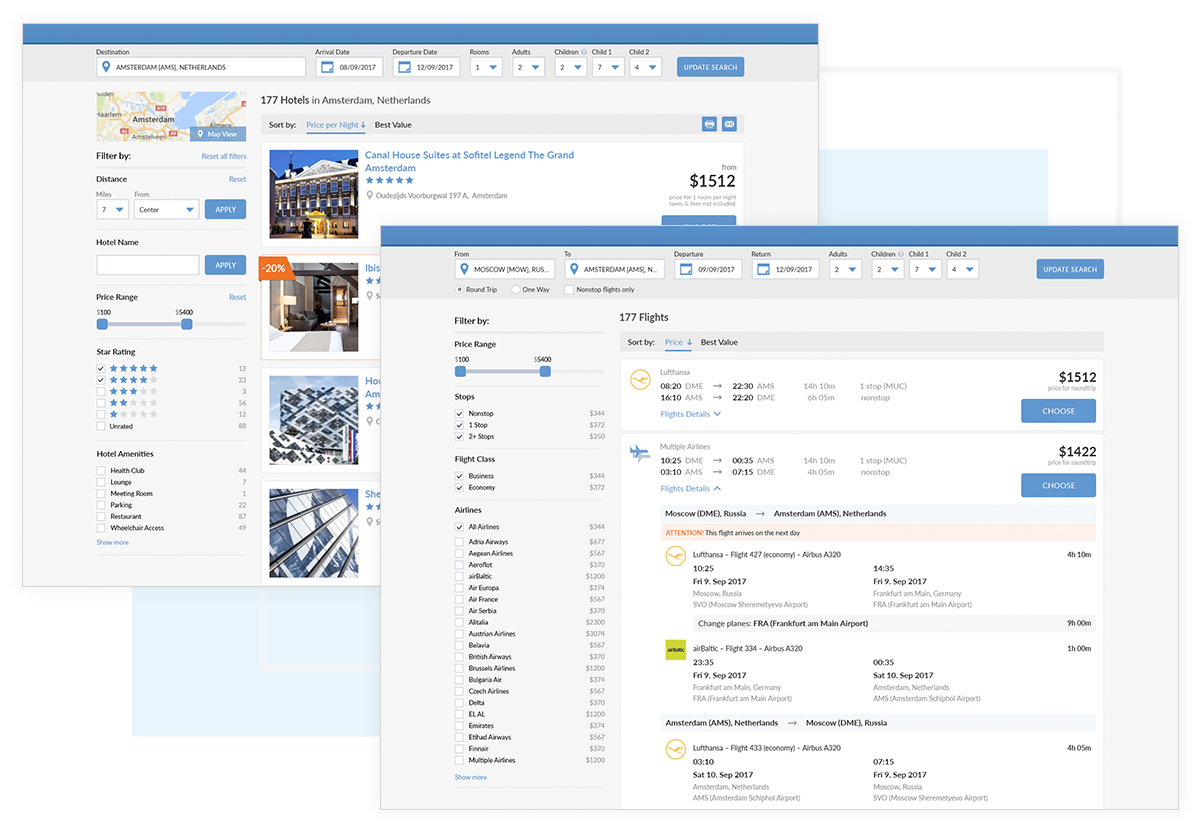Open Canal House Suites hotel link

coord(469,162)
